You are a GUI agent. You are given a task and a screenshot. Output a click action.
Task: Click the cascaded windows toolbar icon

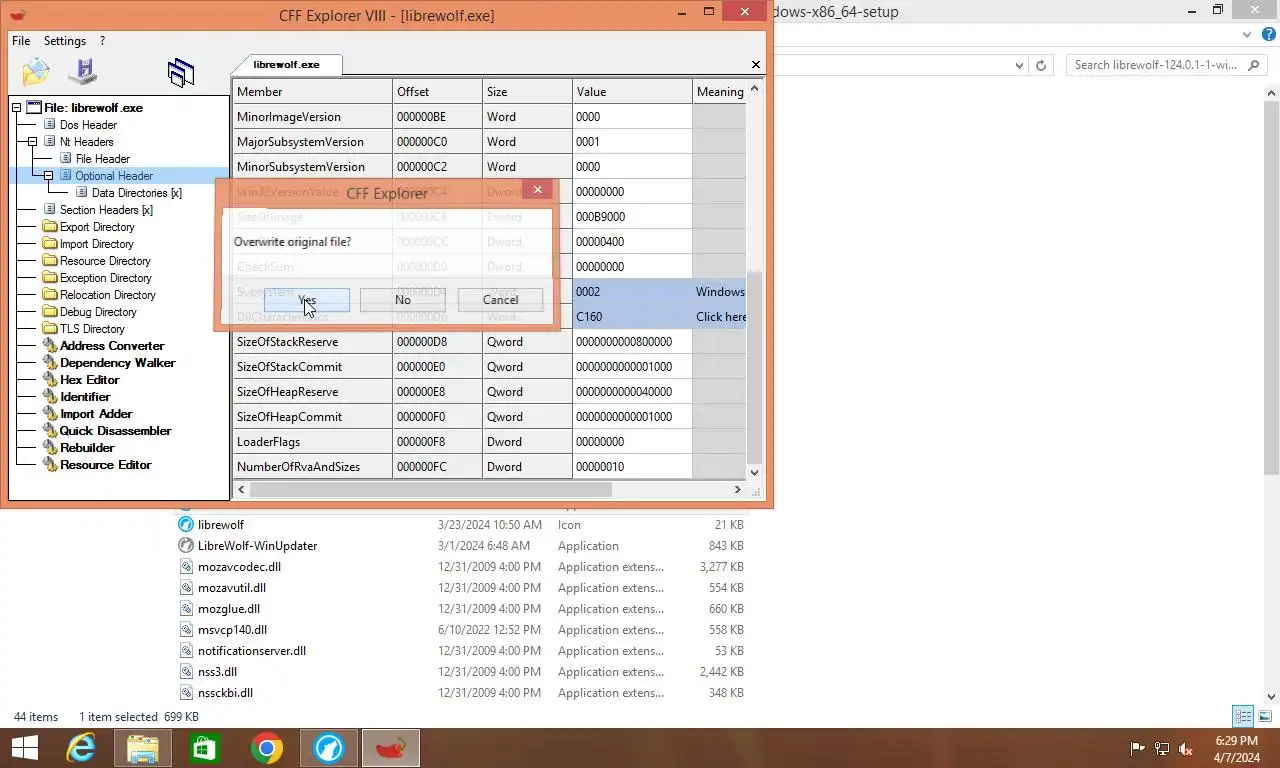pyautogui.click(x=181, y=72)
